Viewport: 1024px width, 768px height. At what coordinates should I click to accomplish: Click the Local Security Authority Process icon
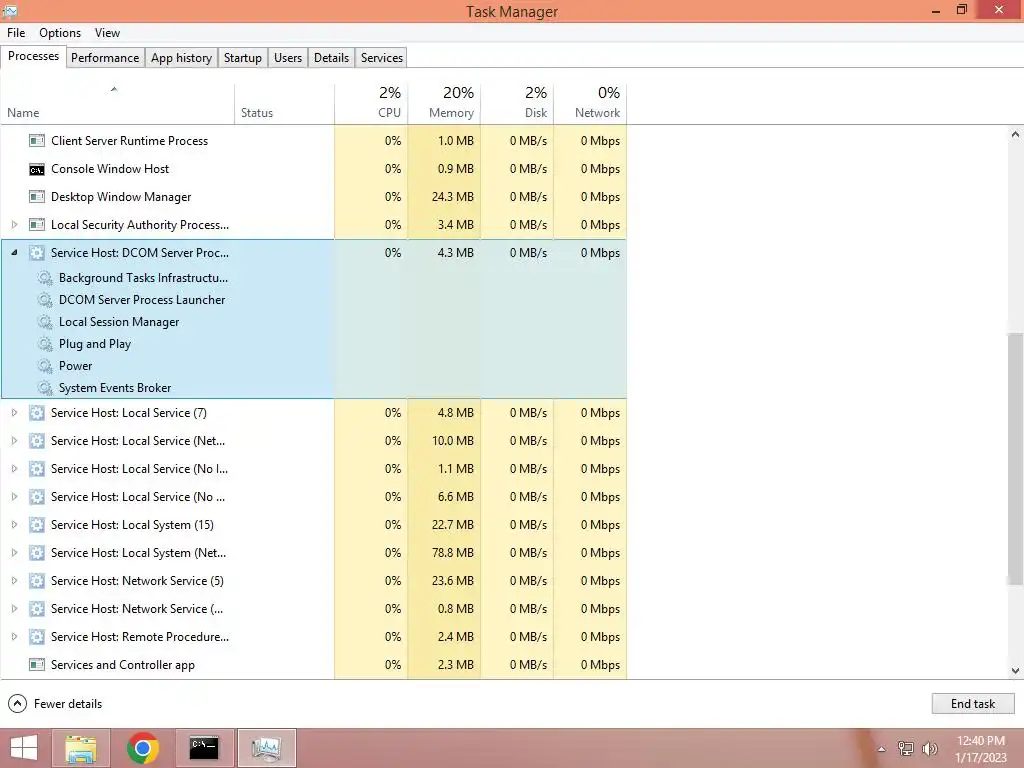[37, 225]
